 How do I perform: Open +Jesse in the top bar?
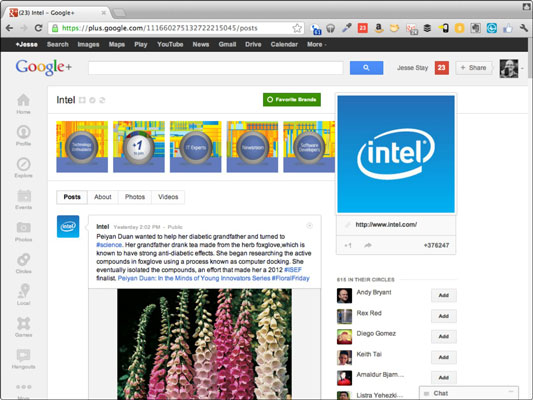tap(27, 44)
